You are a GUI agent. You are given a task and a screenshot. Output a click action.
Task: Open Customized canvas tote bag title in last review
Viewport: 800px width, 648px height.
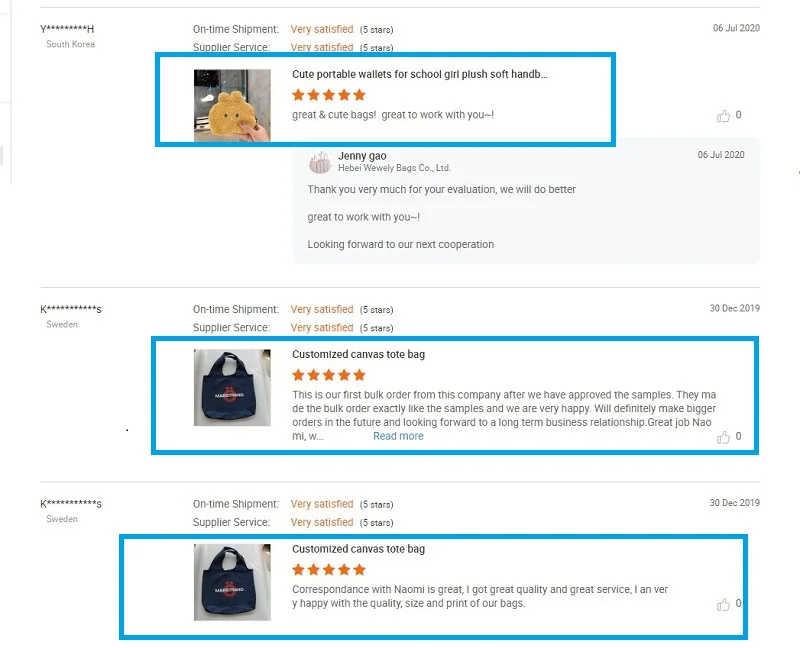(x=358, y=549)
